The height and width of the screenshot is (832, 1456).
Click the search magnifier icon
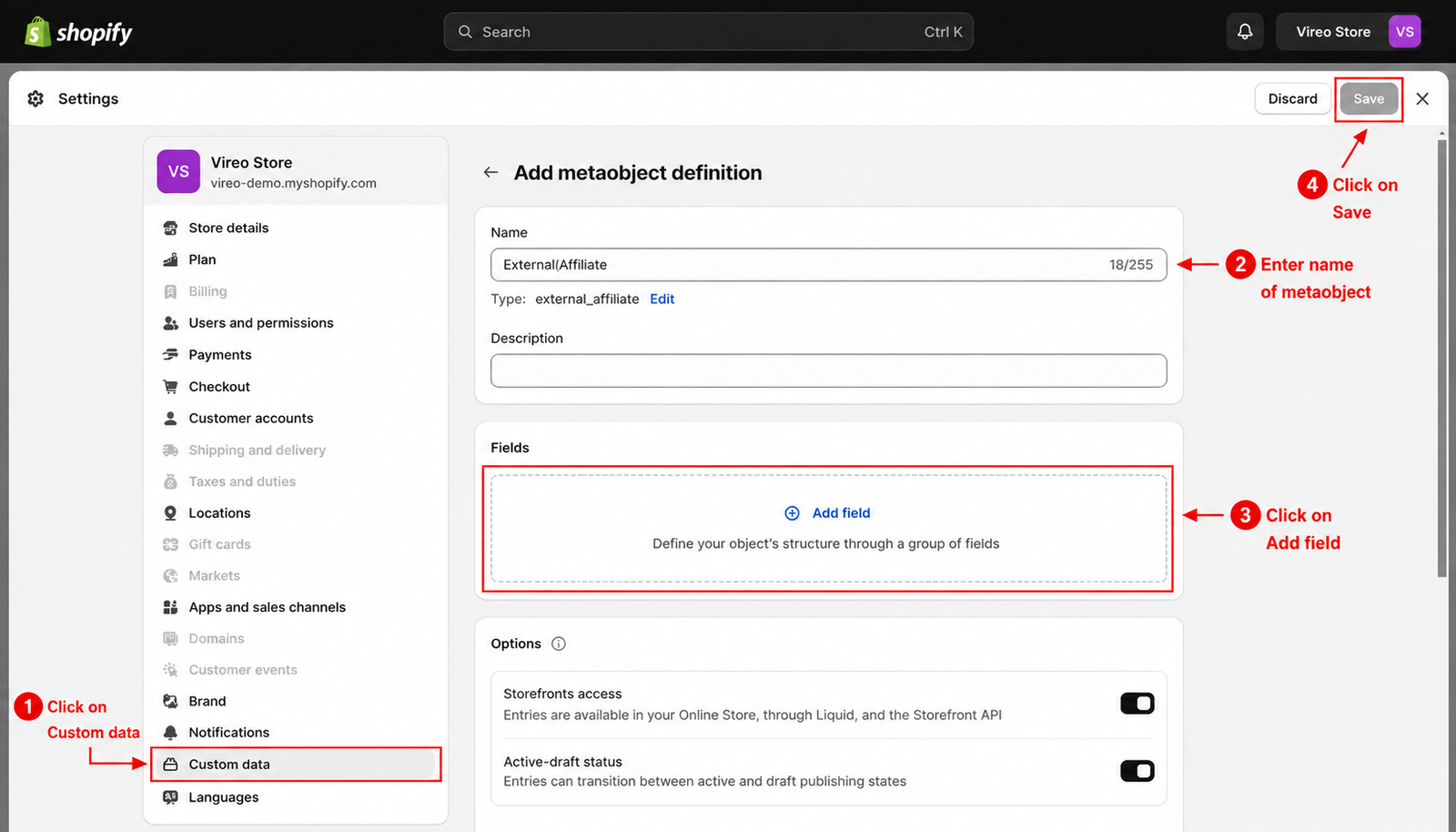pos(465,32)
